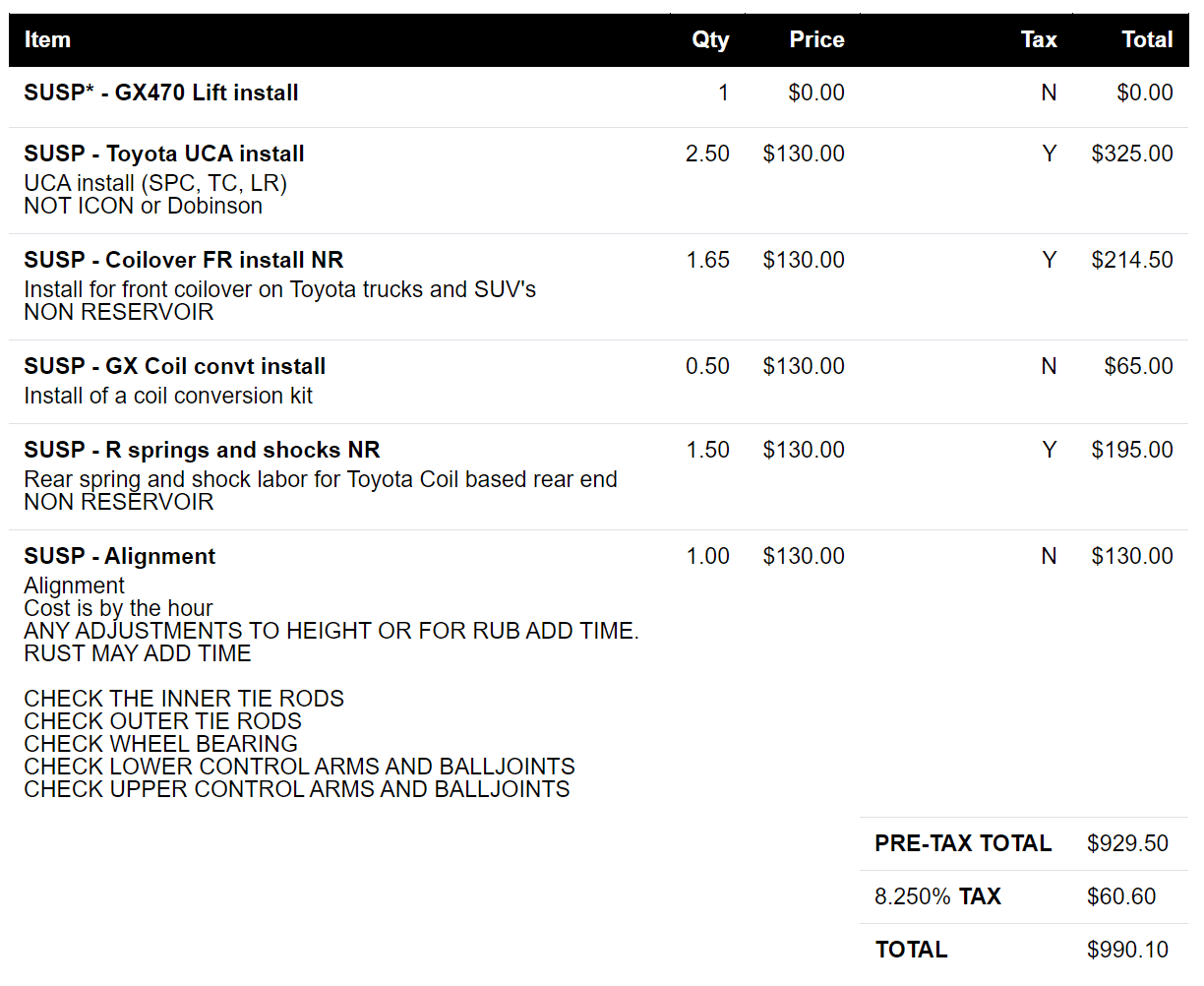Click the $0.00 price of GX470 Lift install
The width and height of the screenshot is (1204, 986).
pos(816,92)
